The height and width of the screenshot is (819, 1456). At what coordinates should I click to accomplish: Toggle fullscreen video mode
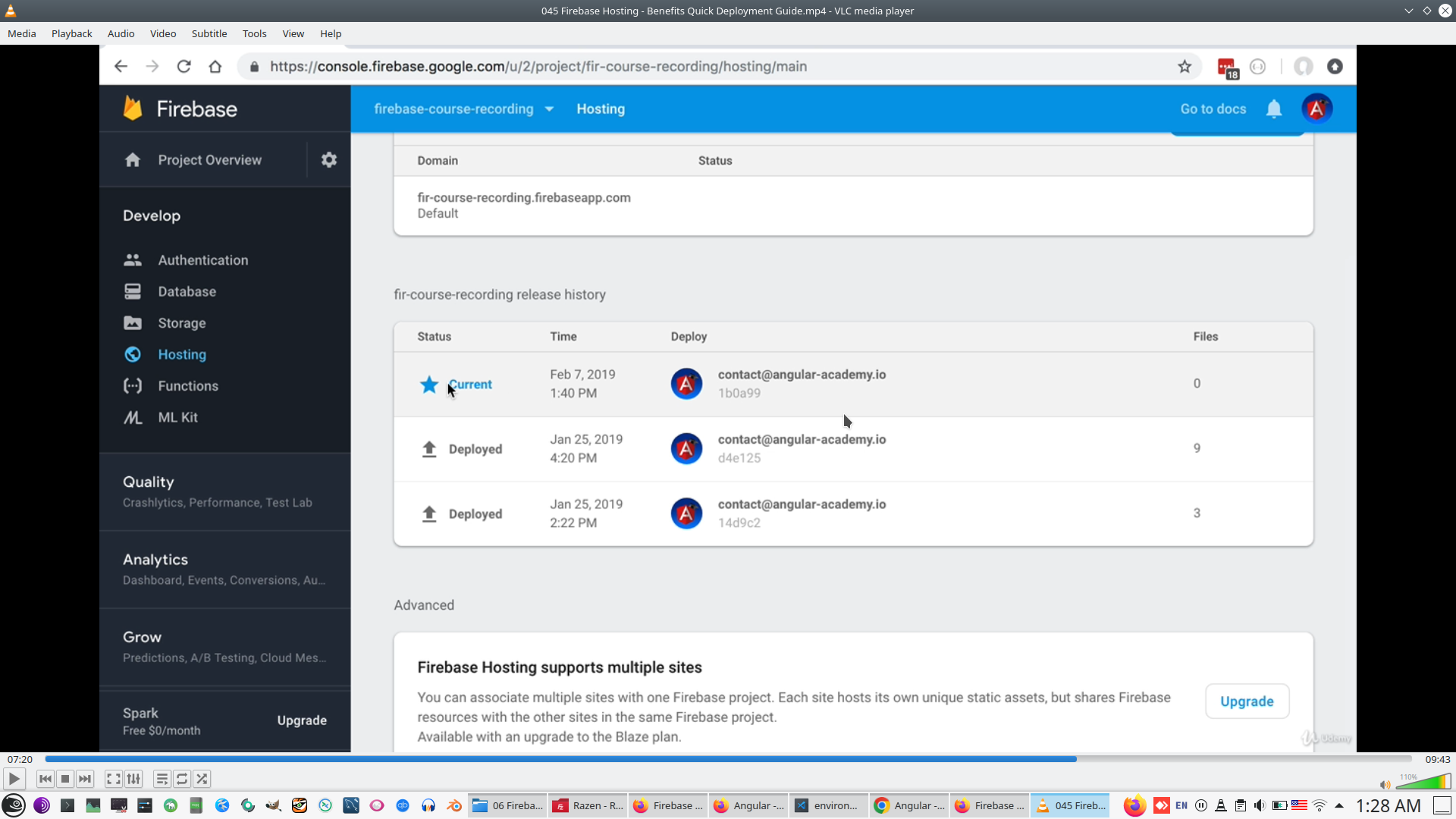pyautogui.click(x=113, y=779)
